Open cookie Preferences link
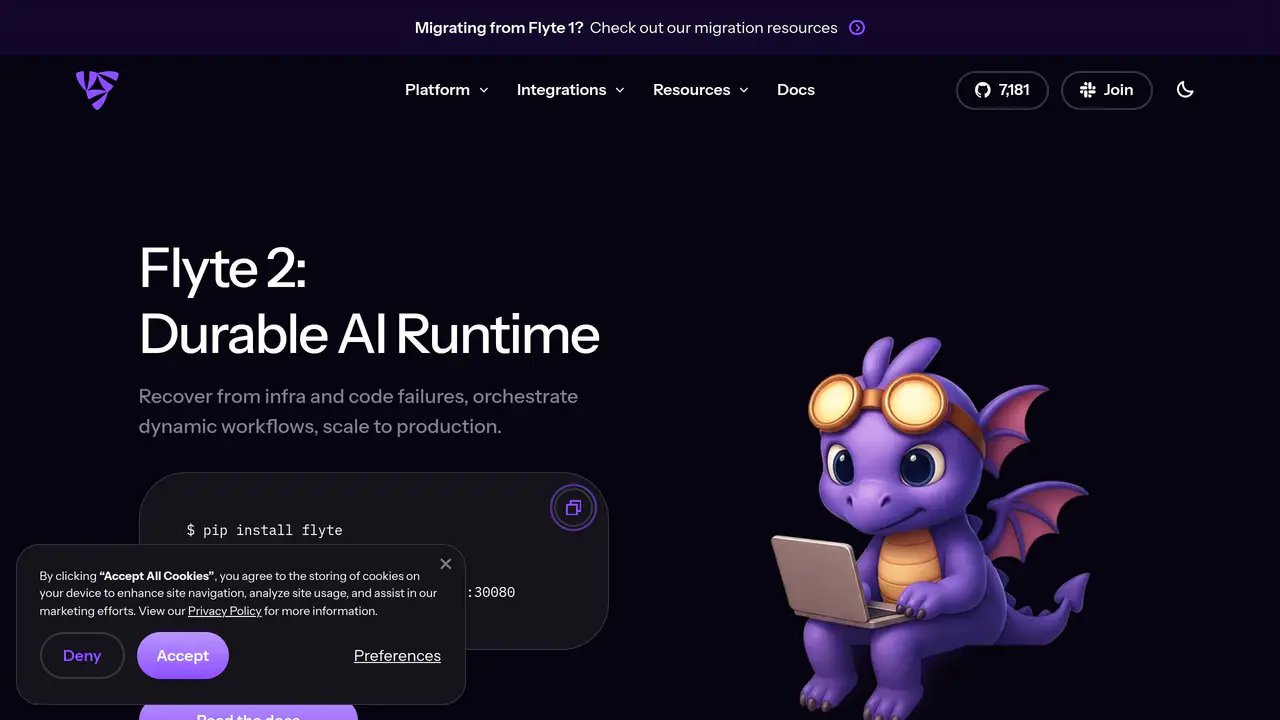This screenshot has width=1280, height=720. tap(397, 656)
